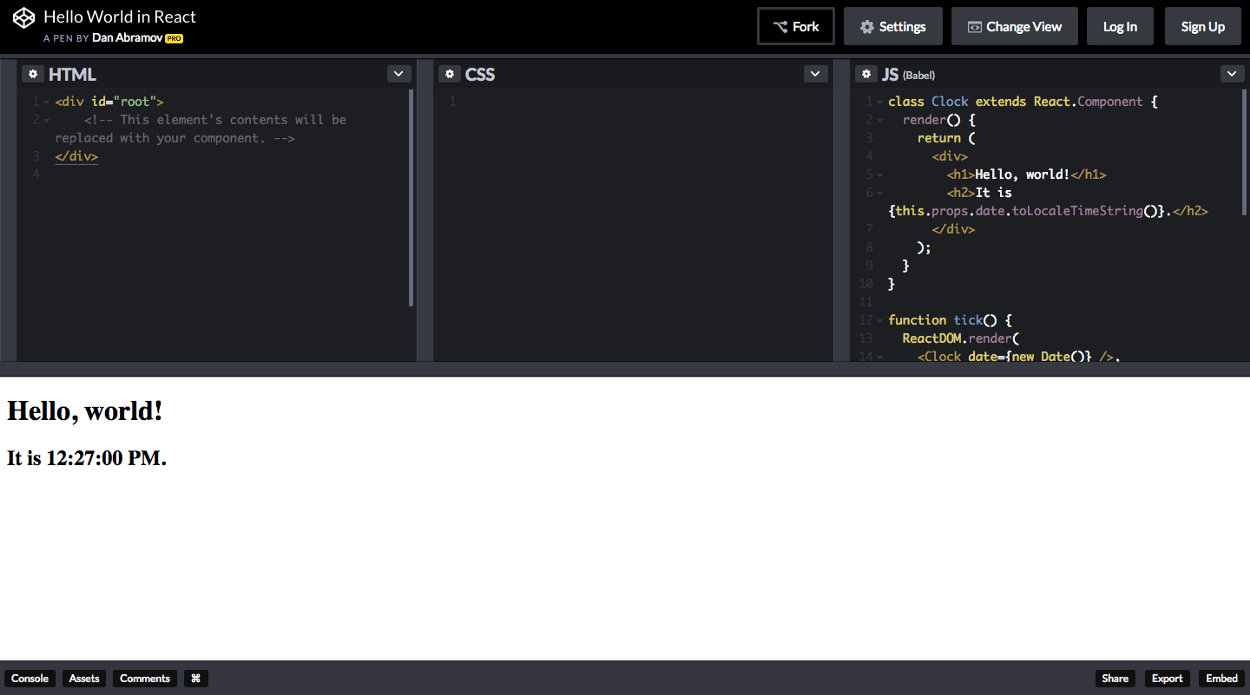Screen dimensions: 1250x695
Task: Share this pen
Action: [x=1115, y=678]
